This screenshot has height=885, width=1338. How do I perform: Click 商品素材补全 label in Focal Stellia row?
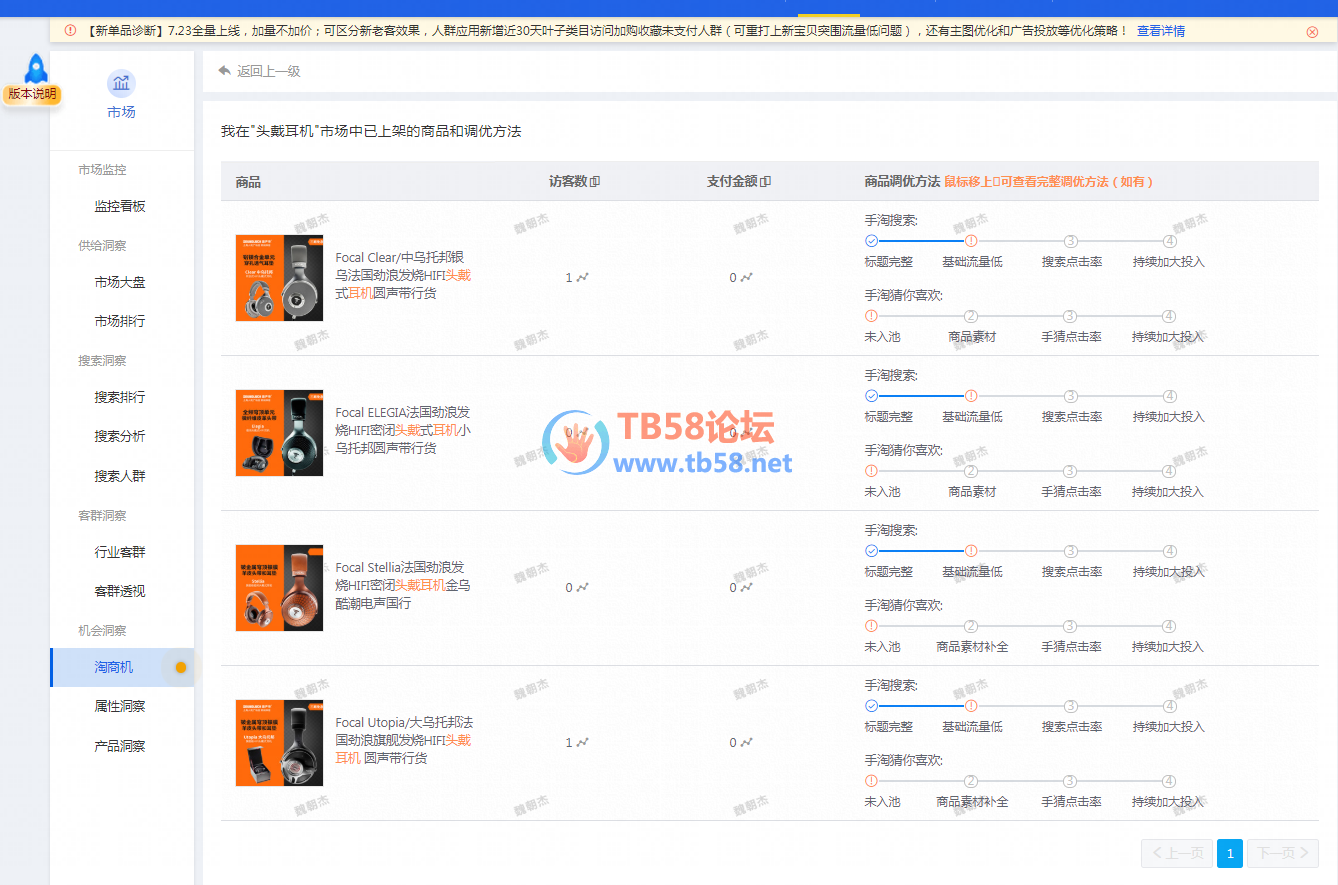(972, 647)
